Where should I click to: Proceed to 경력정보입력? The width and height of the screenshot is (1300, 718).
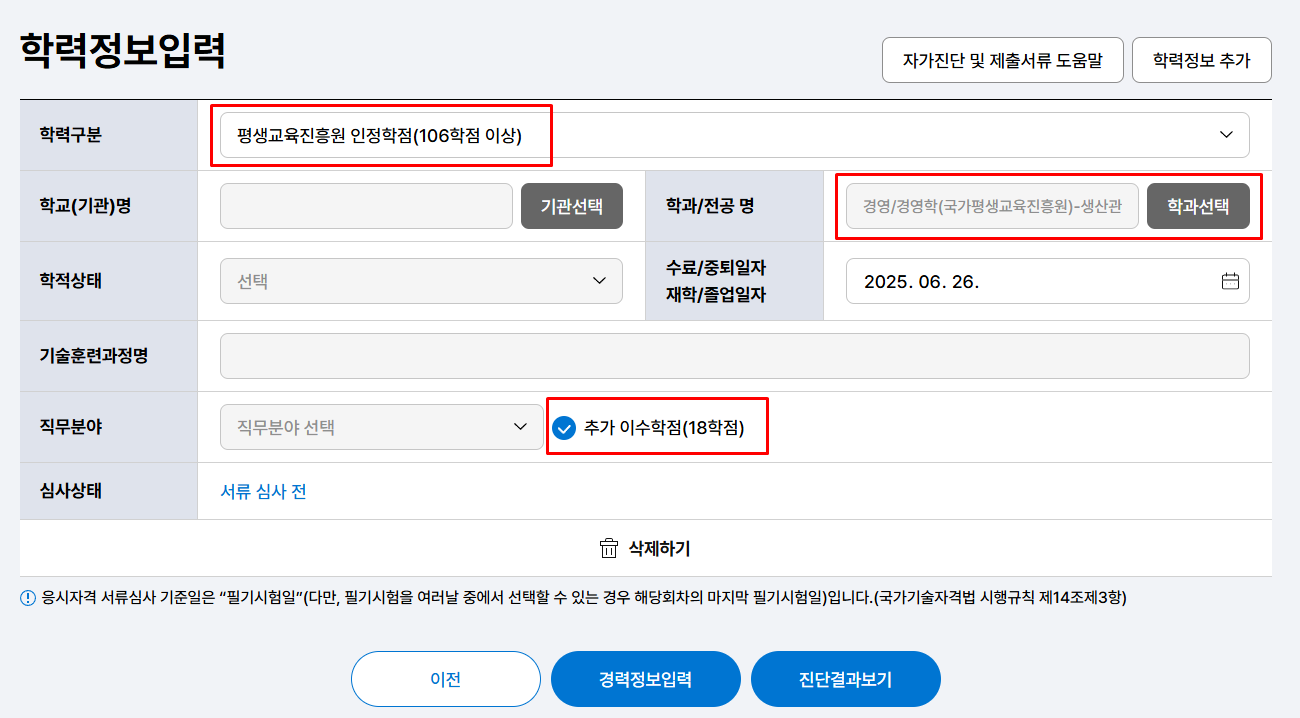pyautogui.click(x=645, y=679)
